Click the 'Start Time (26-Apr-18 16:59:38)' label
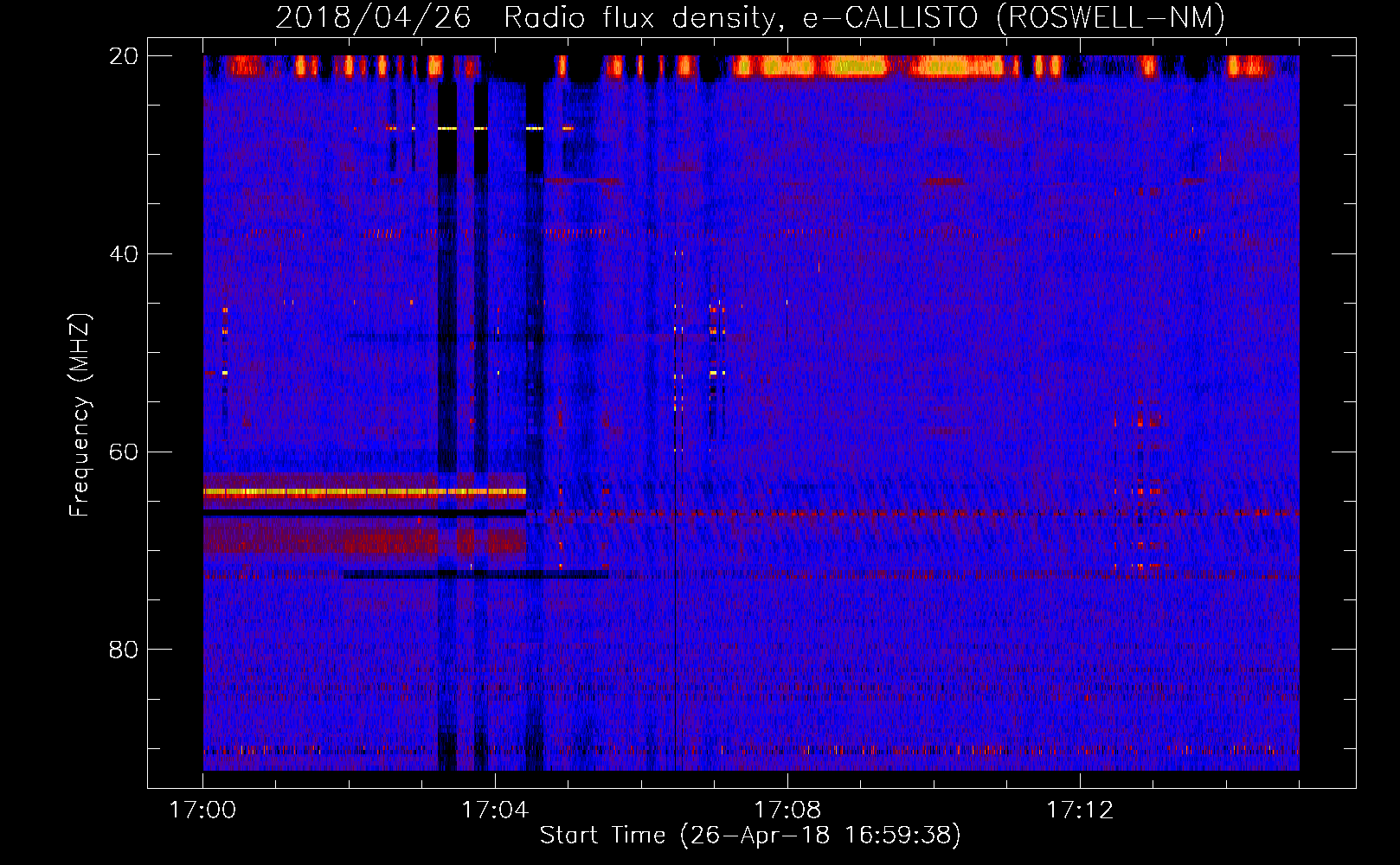The width and height of the screenshot is (1400, 865). click(750, 836)
